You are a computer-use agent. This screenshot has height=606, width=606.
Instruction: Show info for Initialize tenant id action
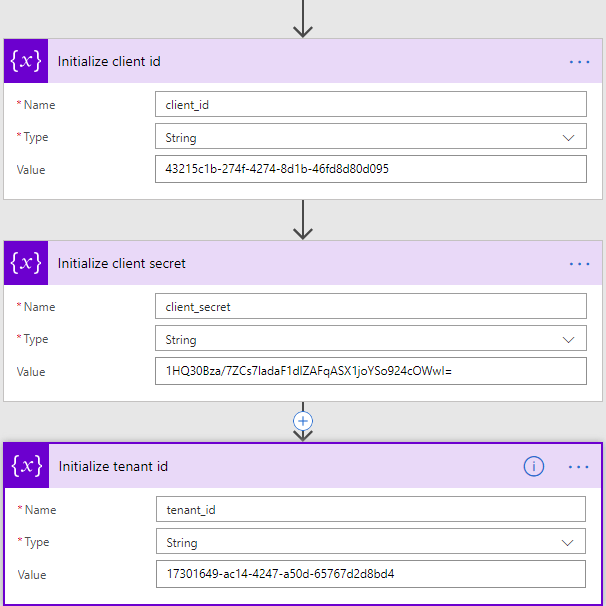(534, 466)
